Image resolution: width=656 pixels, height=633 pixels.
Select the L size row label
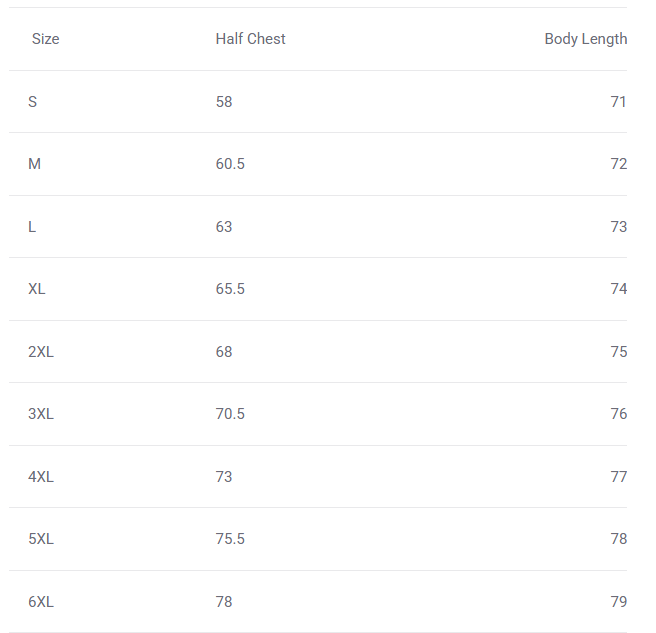(32, 227)
